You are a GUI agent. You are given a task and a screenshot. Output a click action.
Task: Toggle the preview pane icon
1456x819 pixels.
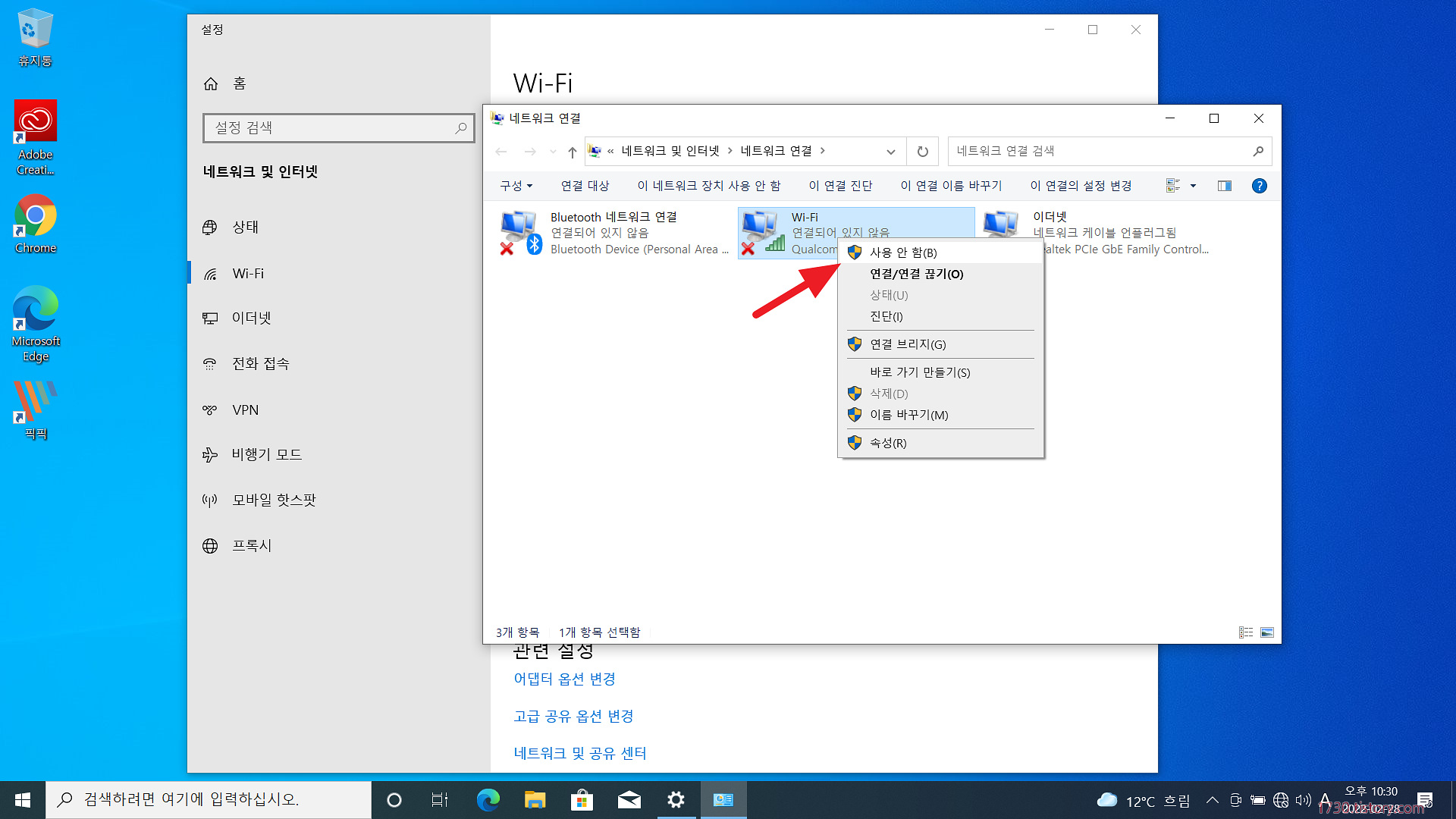1224,186
